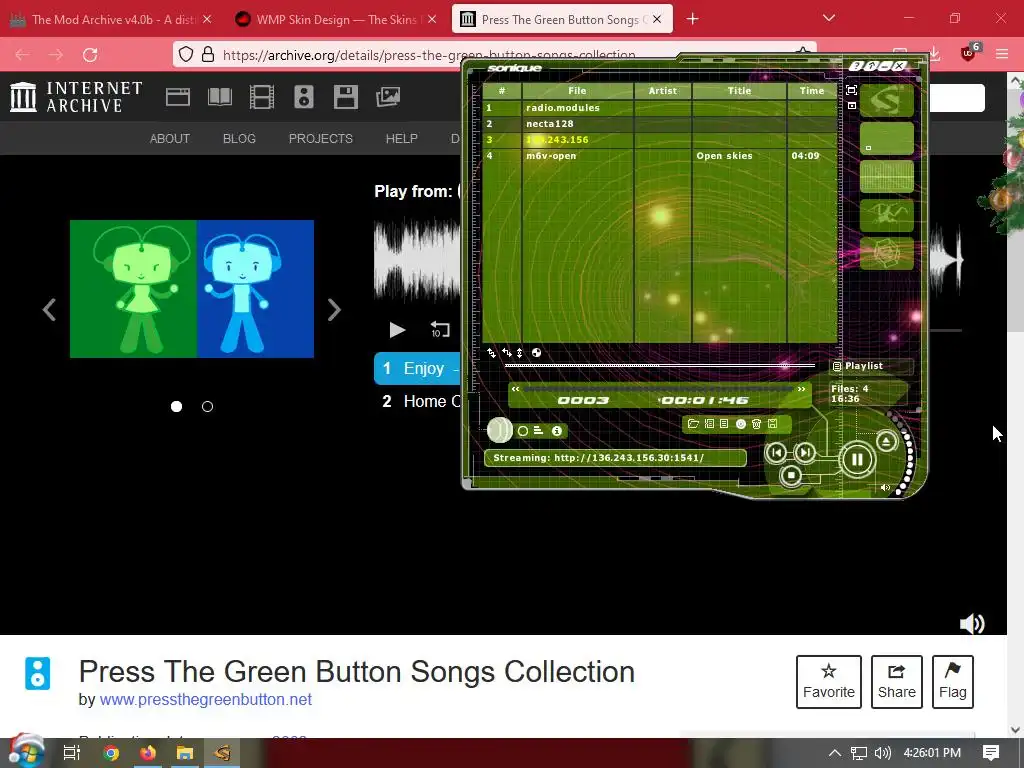This screenshot has width=1024, height=768.
Task: Click the floppy disk save playlist icon
Action: tap(773, 424)
